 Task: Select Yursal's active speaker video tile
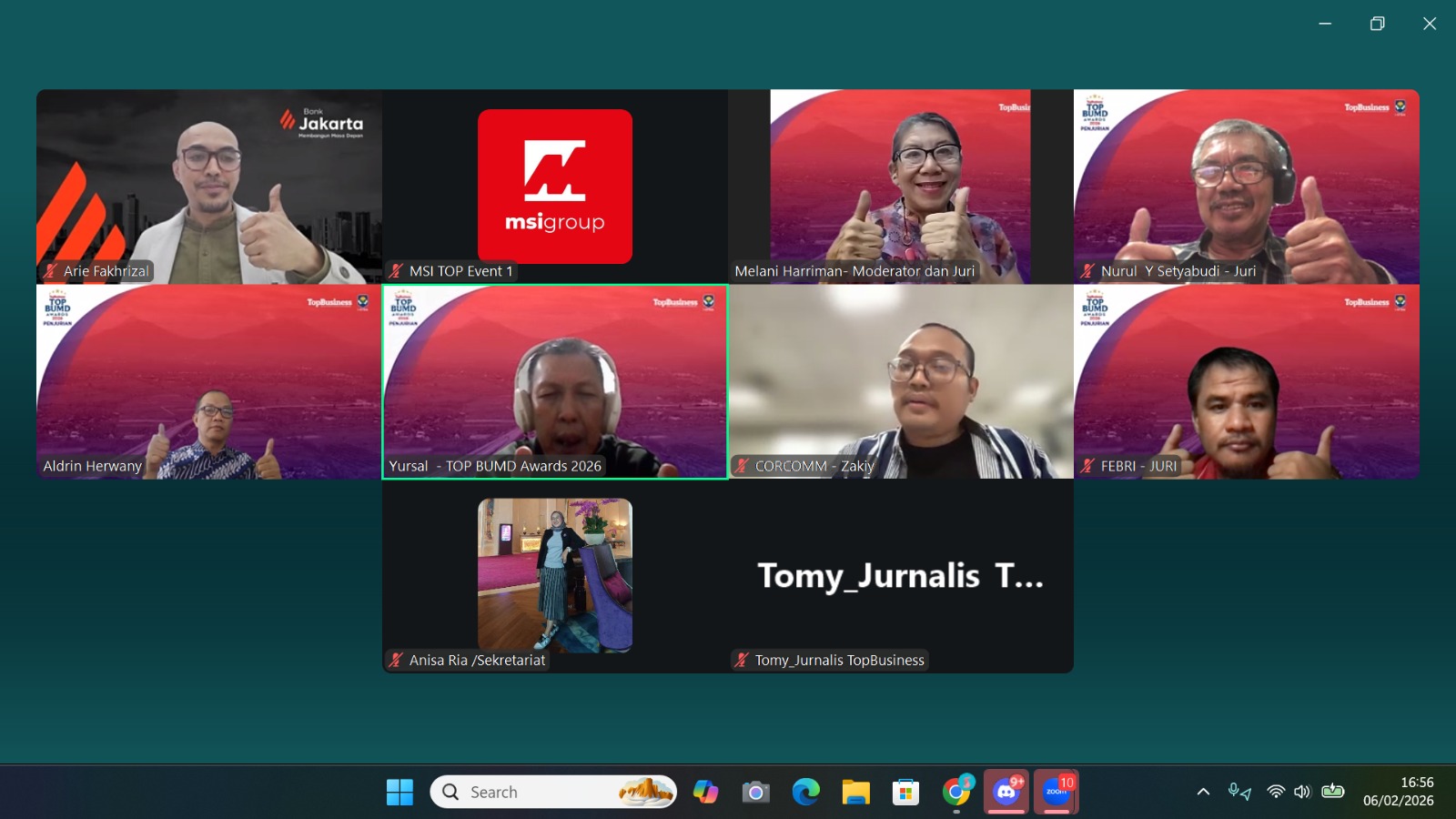pyautogui.click(x=555, y=382)
